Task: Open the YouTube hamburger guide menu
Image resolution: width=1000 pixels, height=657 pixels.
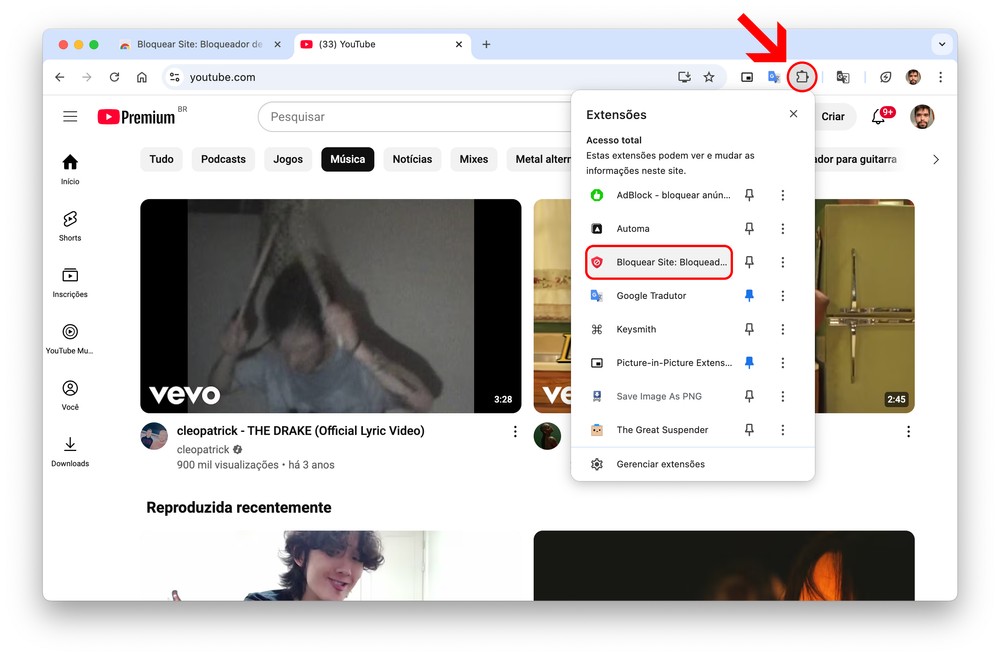Action: [x=70, y=117]
